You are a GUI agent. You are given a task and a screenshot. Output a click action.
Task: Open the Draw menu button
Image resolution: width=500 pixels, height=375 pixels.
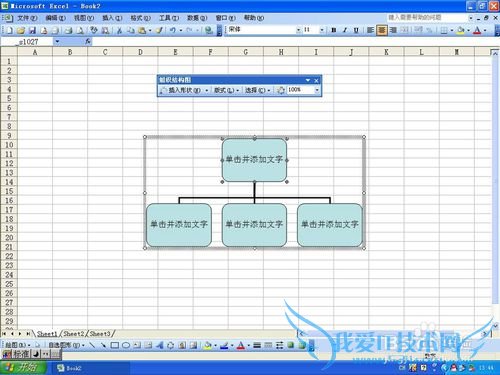click(18, 345)
